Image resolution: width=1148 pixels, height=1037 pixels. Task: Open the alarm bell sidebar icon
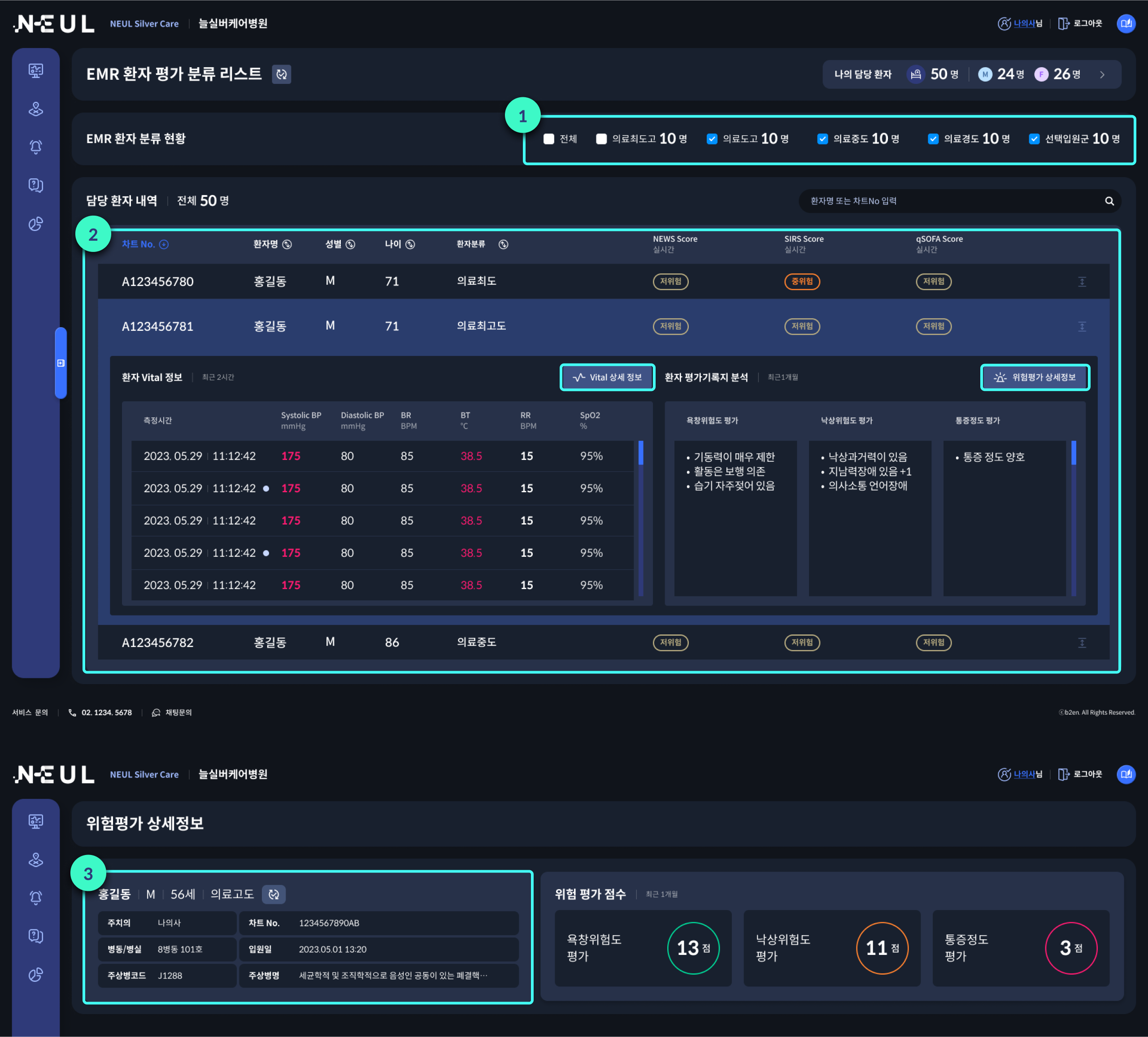pyautogui.click(x=36, y=147)
